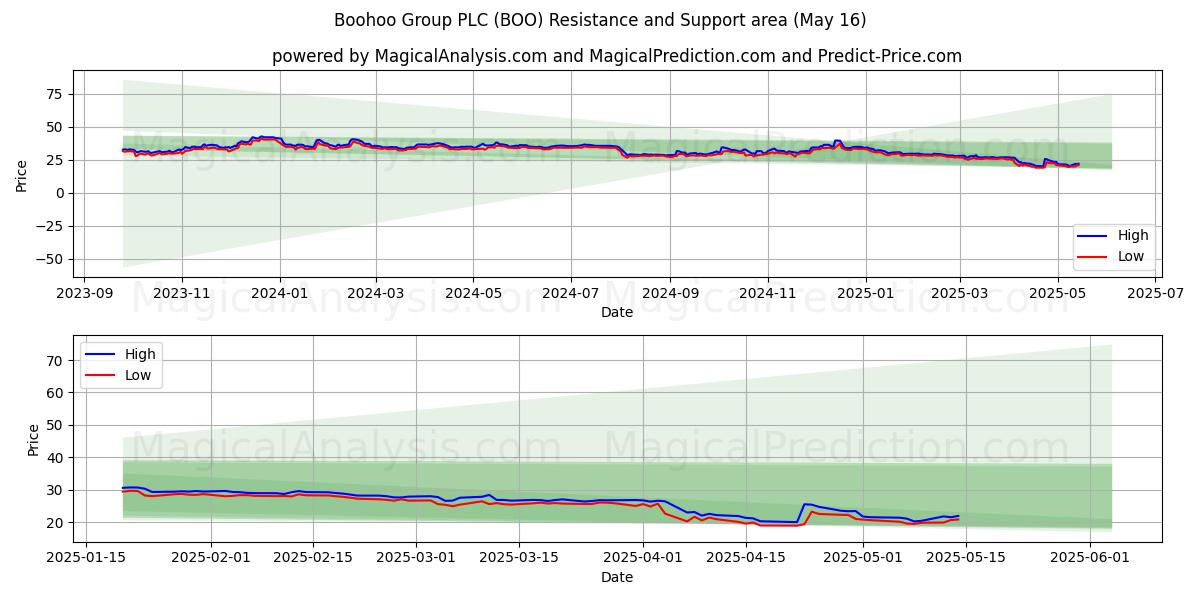Click the '2025-01-15' tick label
Screen dimensions: 1200x600
point(86,558)
